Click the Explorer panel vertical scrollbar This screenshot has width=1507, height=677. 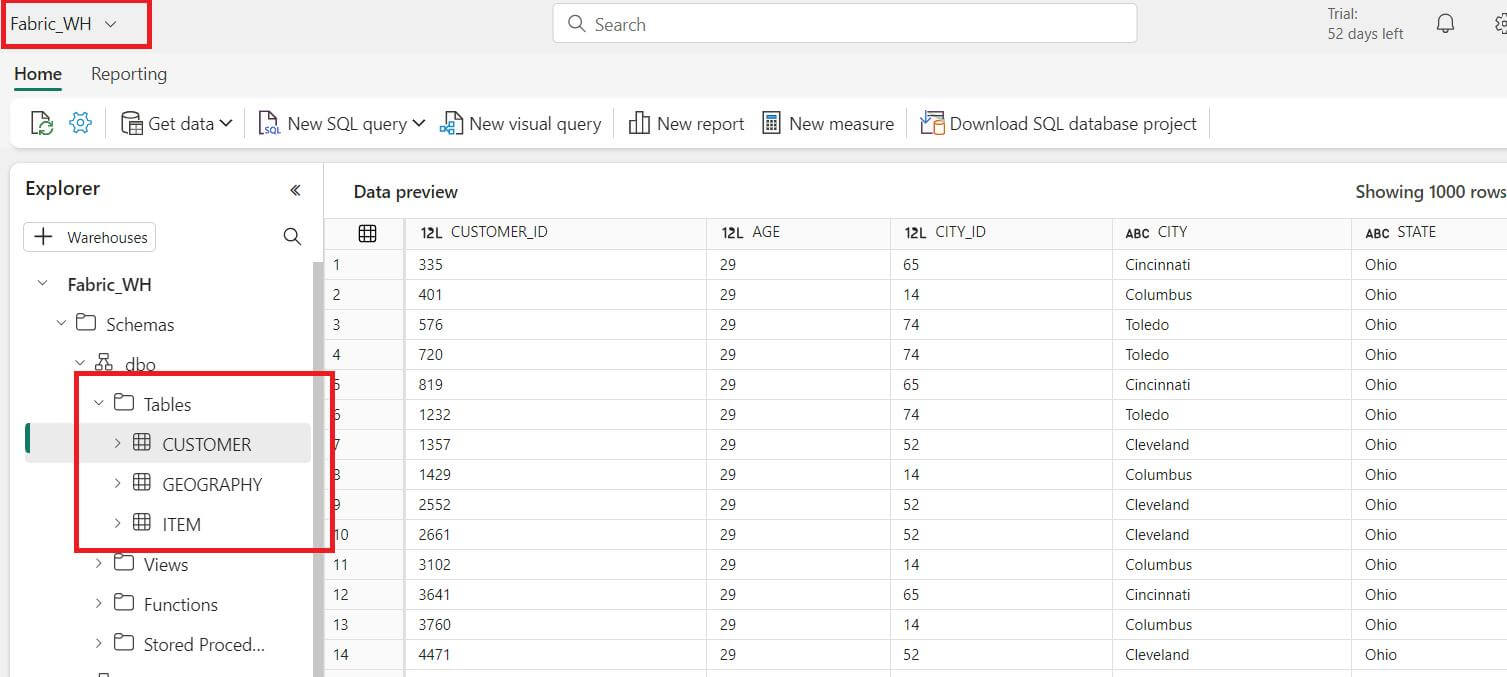coord(318,468)
